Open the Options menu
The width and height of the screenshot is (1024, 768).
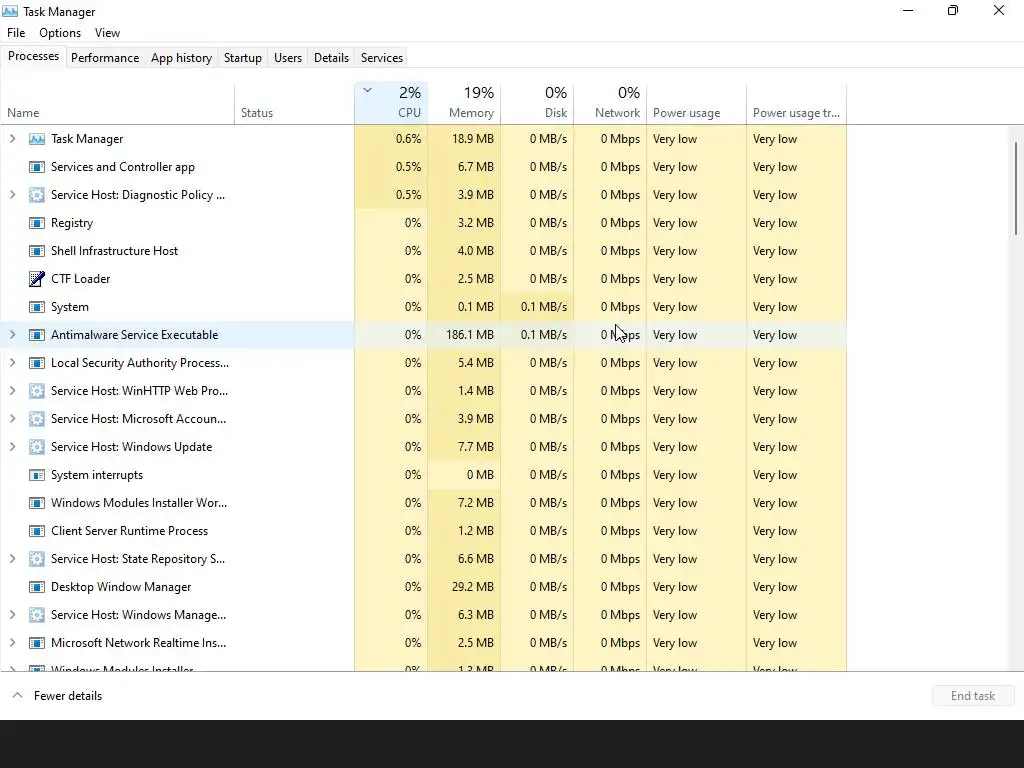(x=60, y=33)
